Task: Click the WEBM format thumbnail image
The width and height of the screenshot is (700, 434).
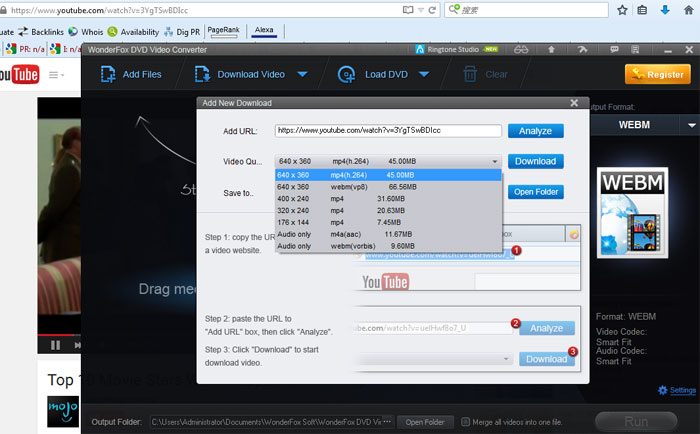Action: coord(633,213)
